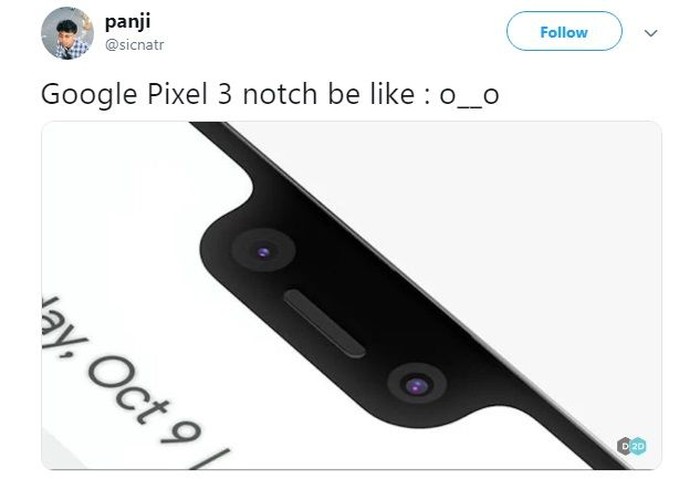Screen dimensions: 700x479
Task: Click the purple reflection inside lower camera
Action: click(417, 386)
